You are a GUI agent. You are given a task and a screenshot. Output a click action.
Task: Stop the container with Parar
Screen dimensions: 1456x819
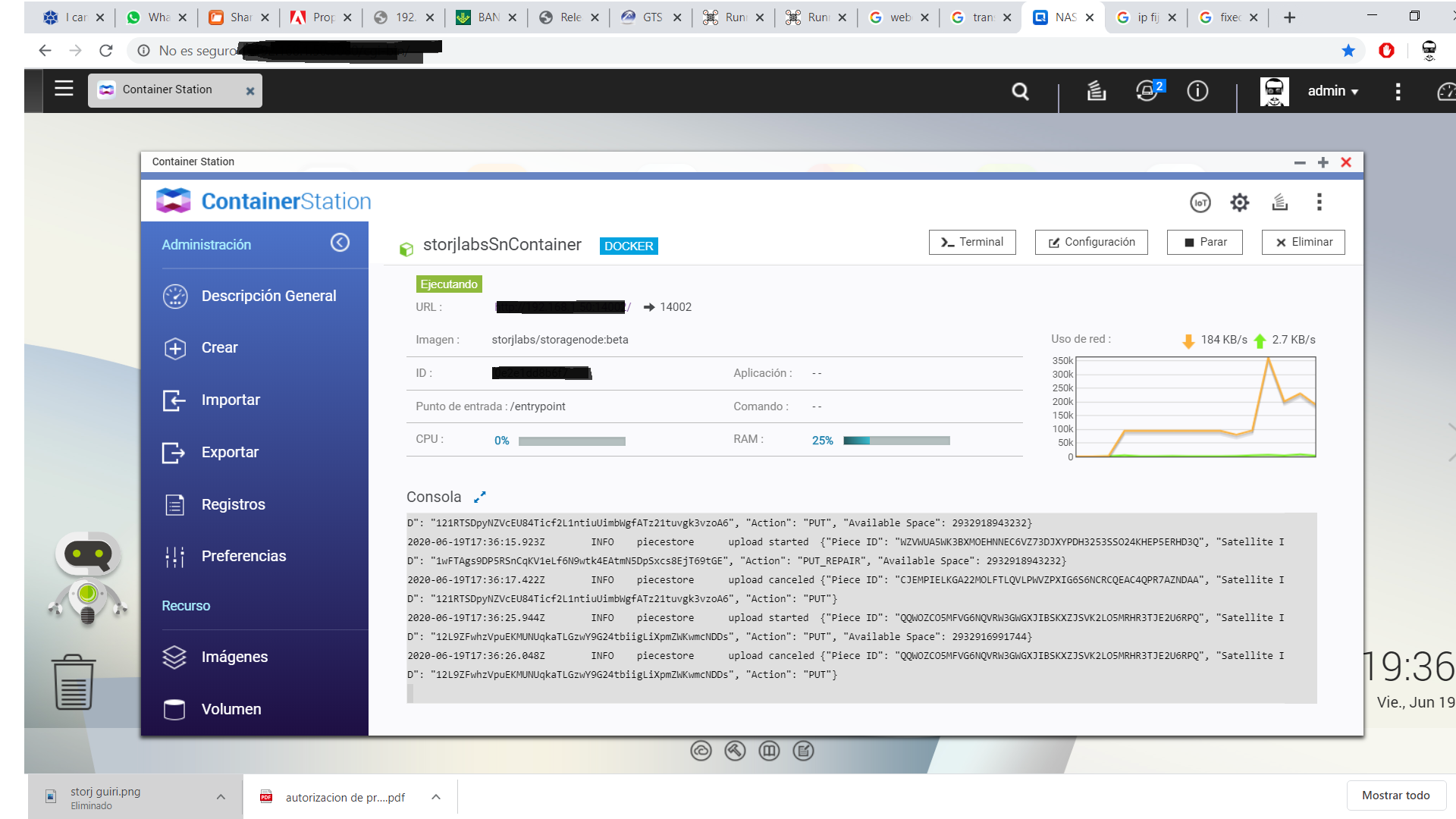tap(1204, 242)
